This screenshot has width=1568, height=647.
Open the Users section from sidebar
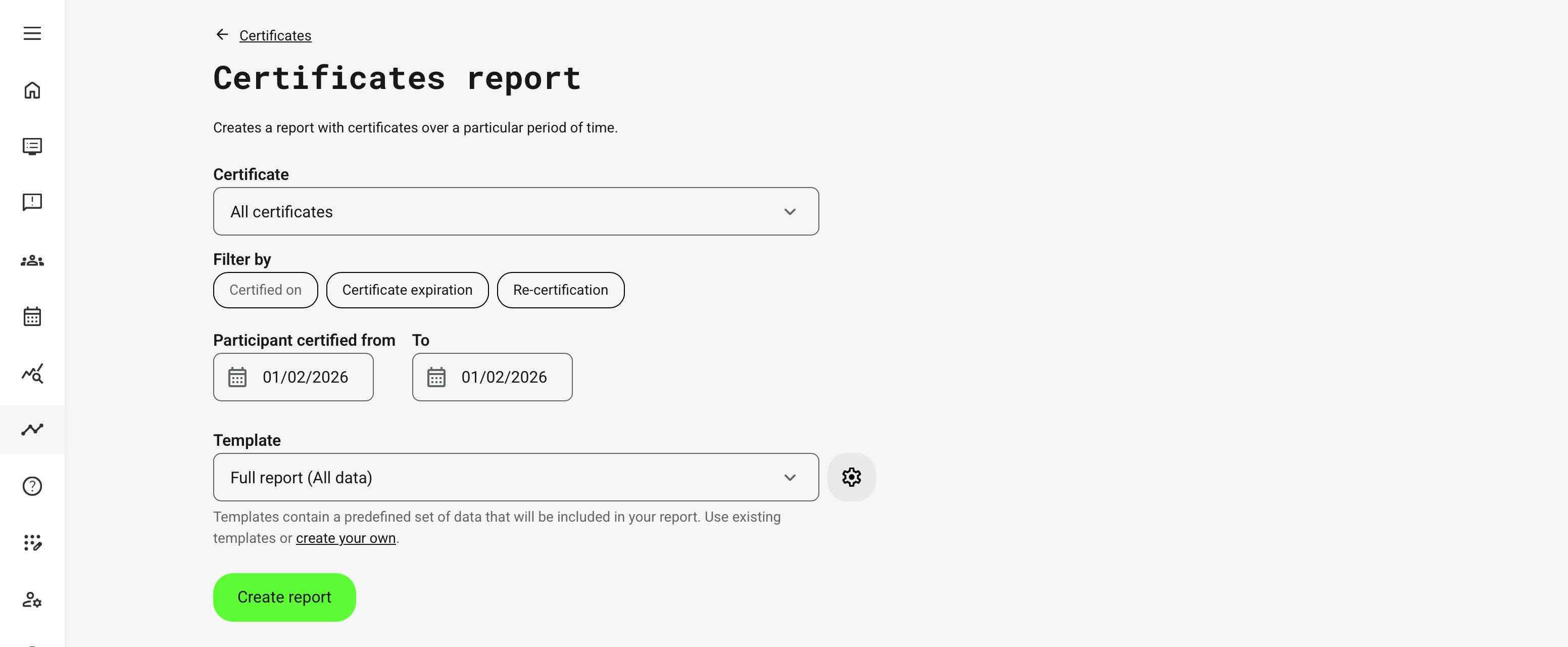tap(32, 260)
